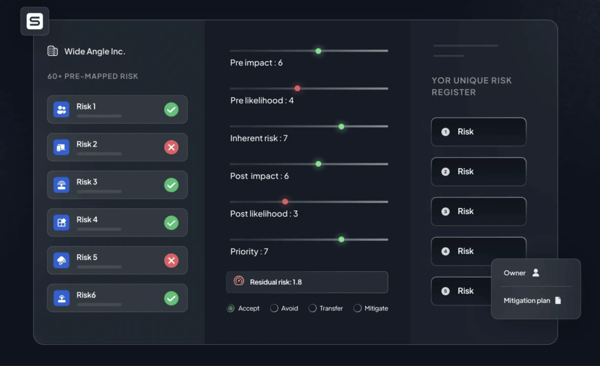Click the blue icon on Risk 4
Screen dimensions: 600x366
coord(61,222)
